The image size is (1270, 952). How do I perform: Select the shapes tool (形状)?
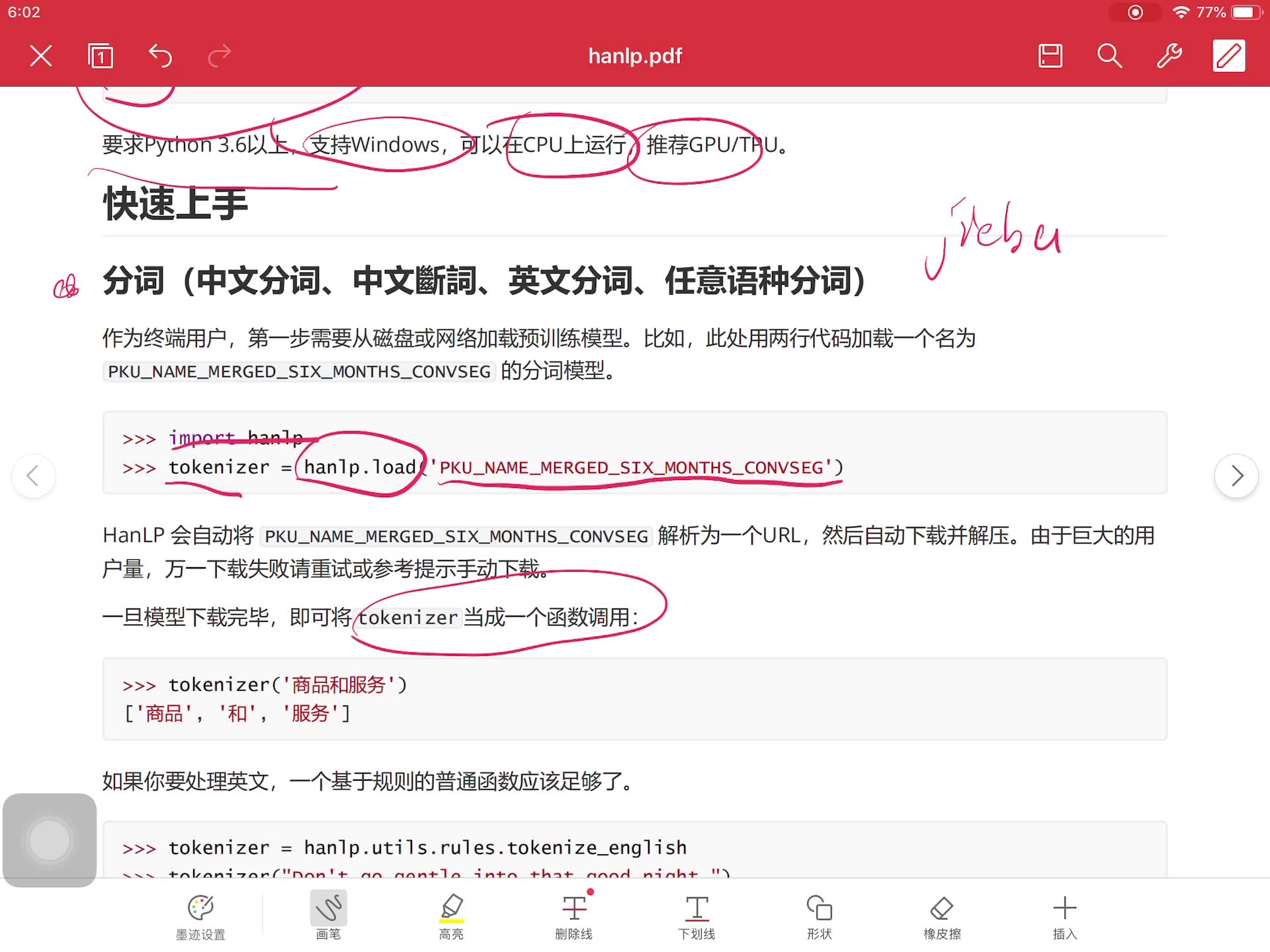820,917
